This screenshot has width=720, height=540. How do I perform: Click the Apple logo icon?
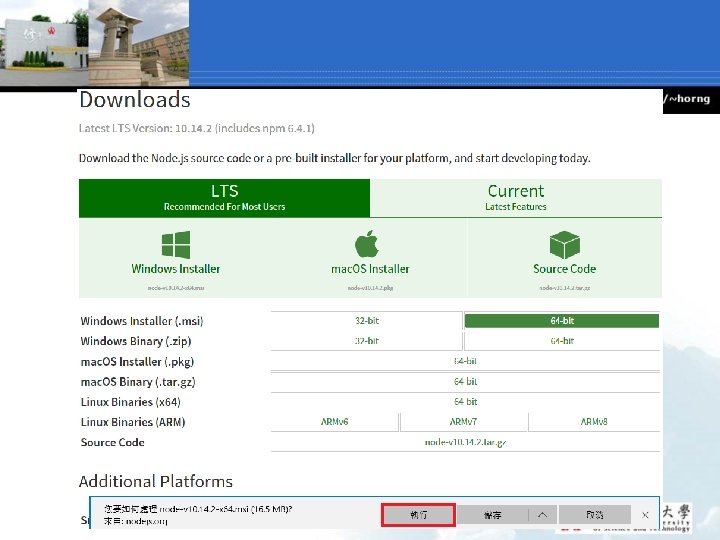pos(366,244)
